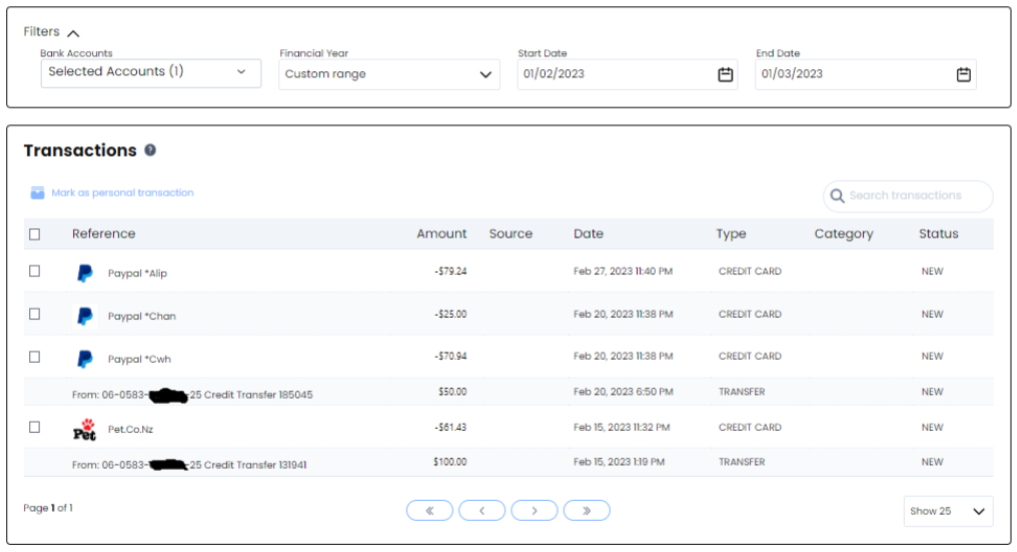Image resolution: width=1017 pixels, height=552 pixels.
Task: Click the End Date input field
Action: tap(865, 74)
